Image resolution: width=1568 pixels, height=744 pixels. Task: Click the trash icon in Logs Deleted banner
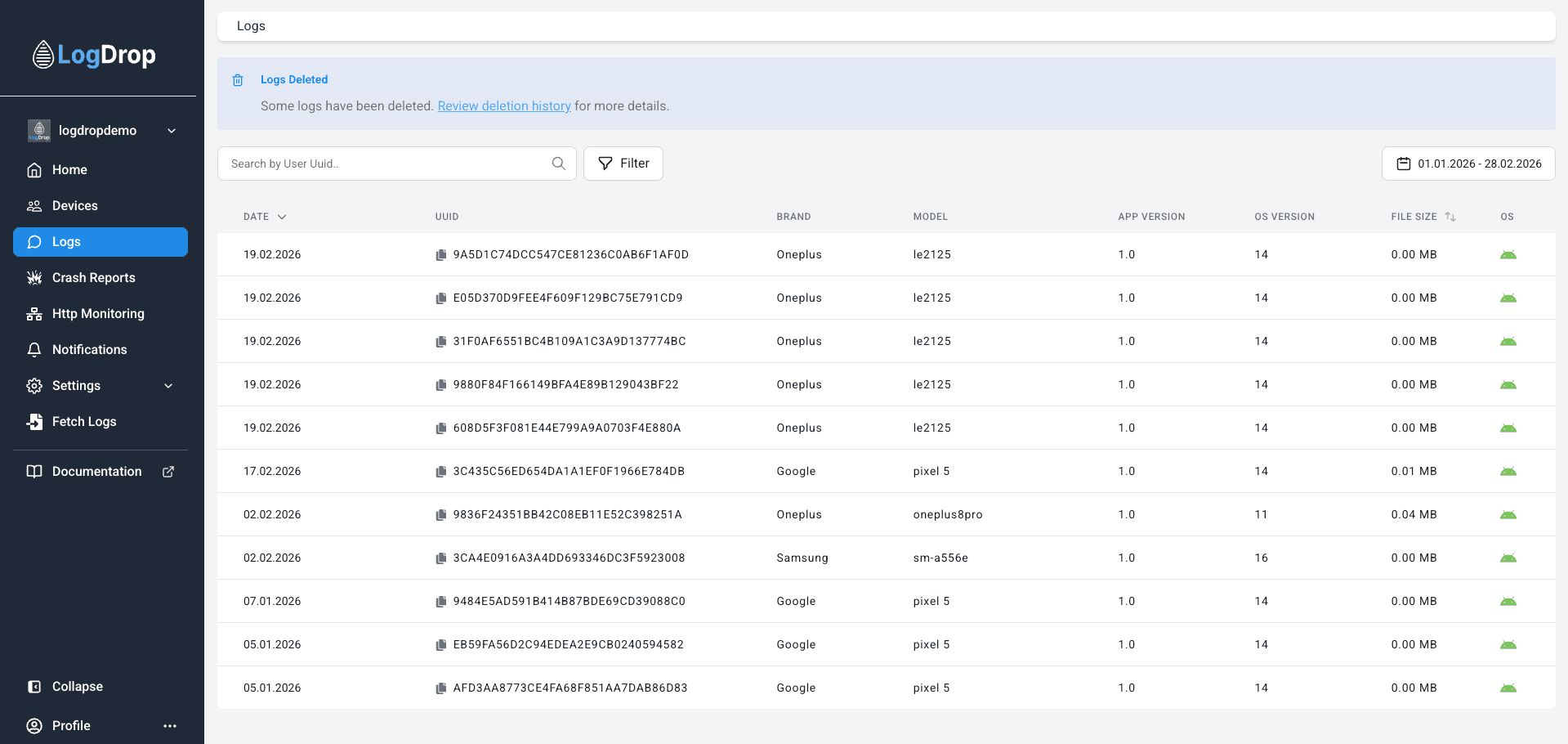[238, 80]
